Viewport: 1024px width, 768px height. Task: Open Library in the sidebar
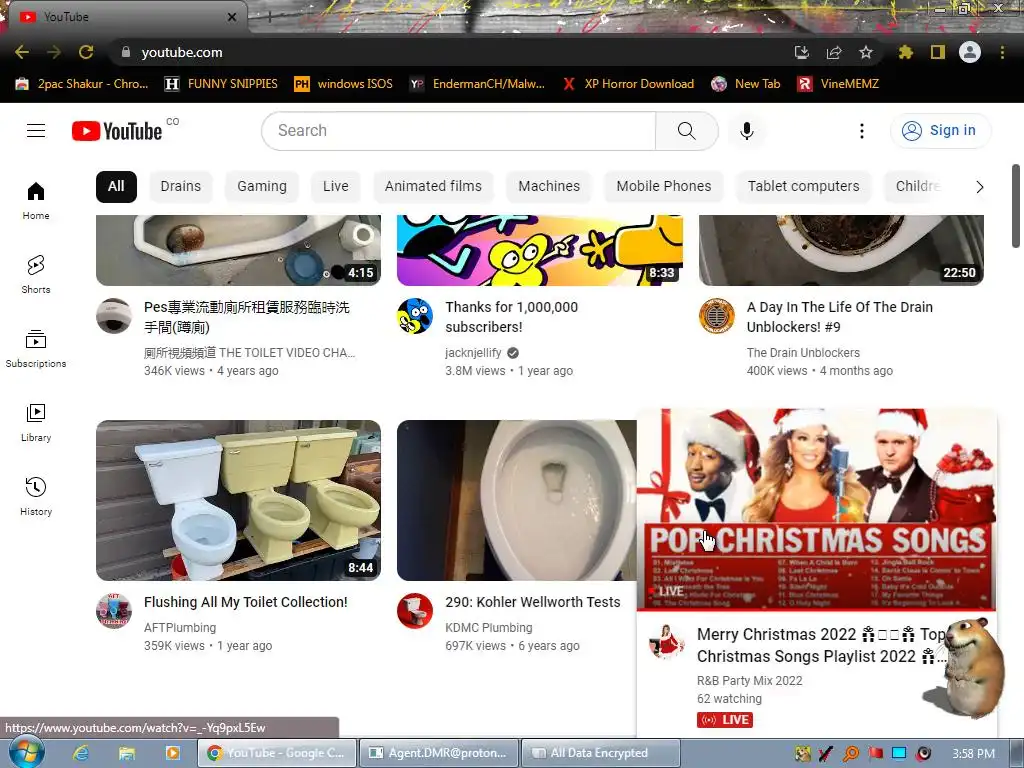pyautogui.click(x=36, y=423)
